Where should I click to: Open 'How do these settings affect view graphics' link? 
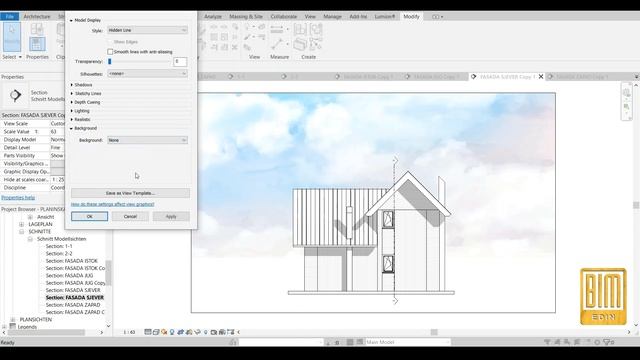[x=113, y=204]
